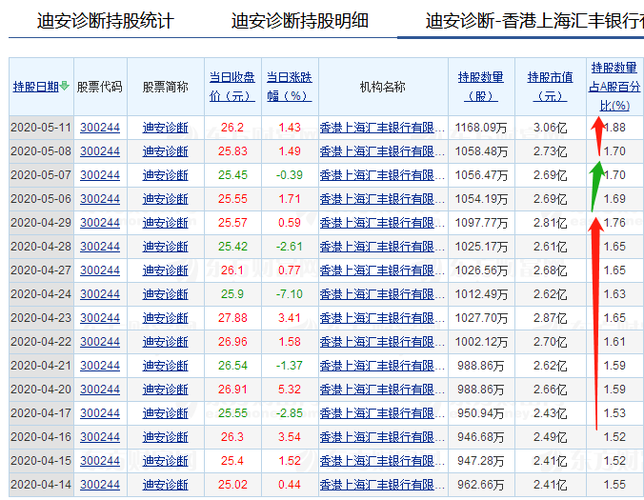The height and width of the screenshot is (500, 644).
Task: Select the 迪安诊断-香港上海汇丰银行 tab
Action: tap(534, 21)
